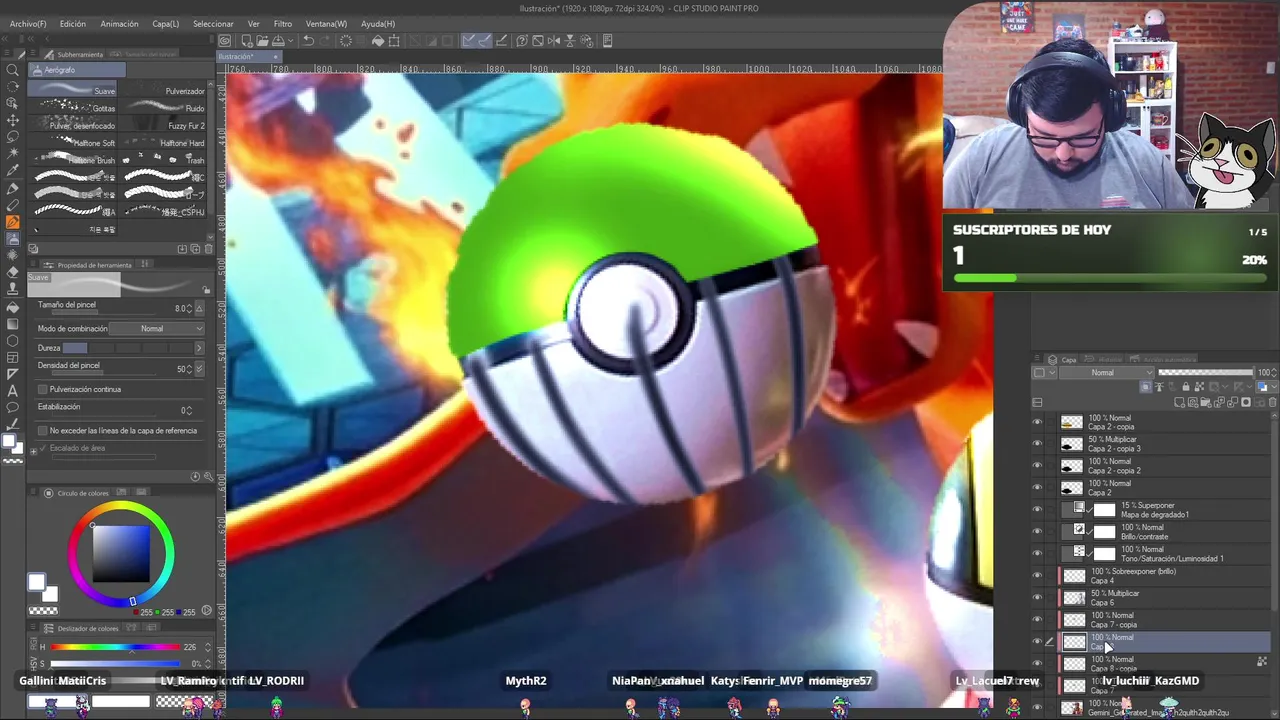
Task: Select Capa 7 - copia layer thumbnail
Action: [x=1074, y=620]
